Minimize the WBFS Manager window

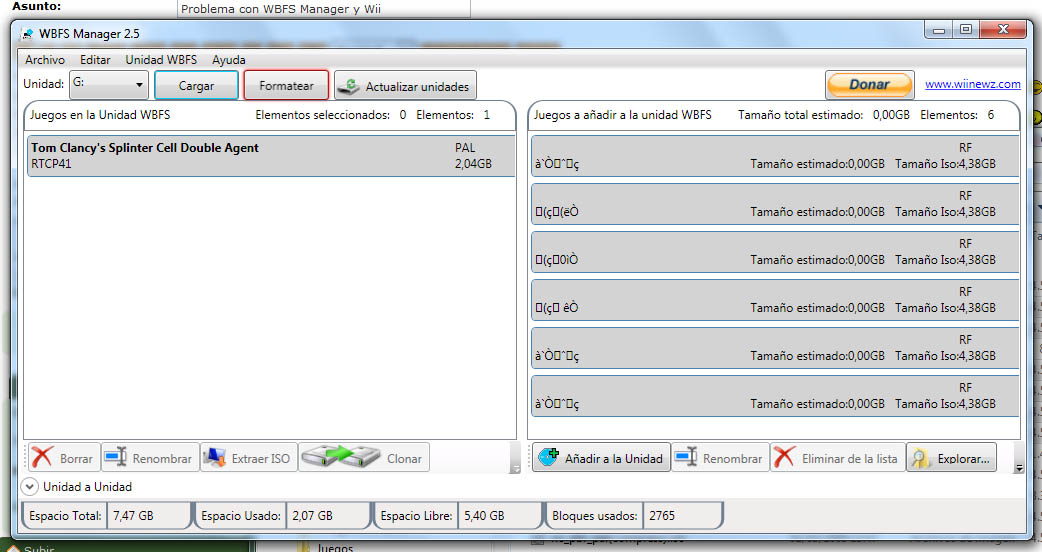click(x=939, y=29)
